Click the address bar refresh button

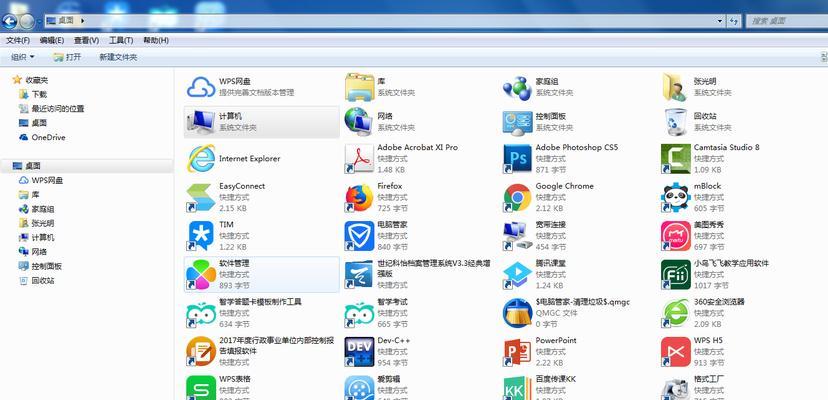coord(734,21)
